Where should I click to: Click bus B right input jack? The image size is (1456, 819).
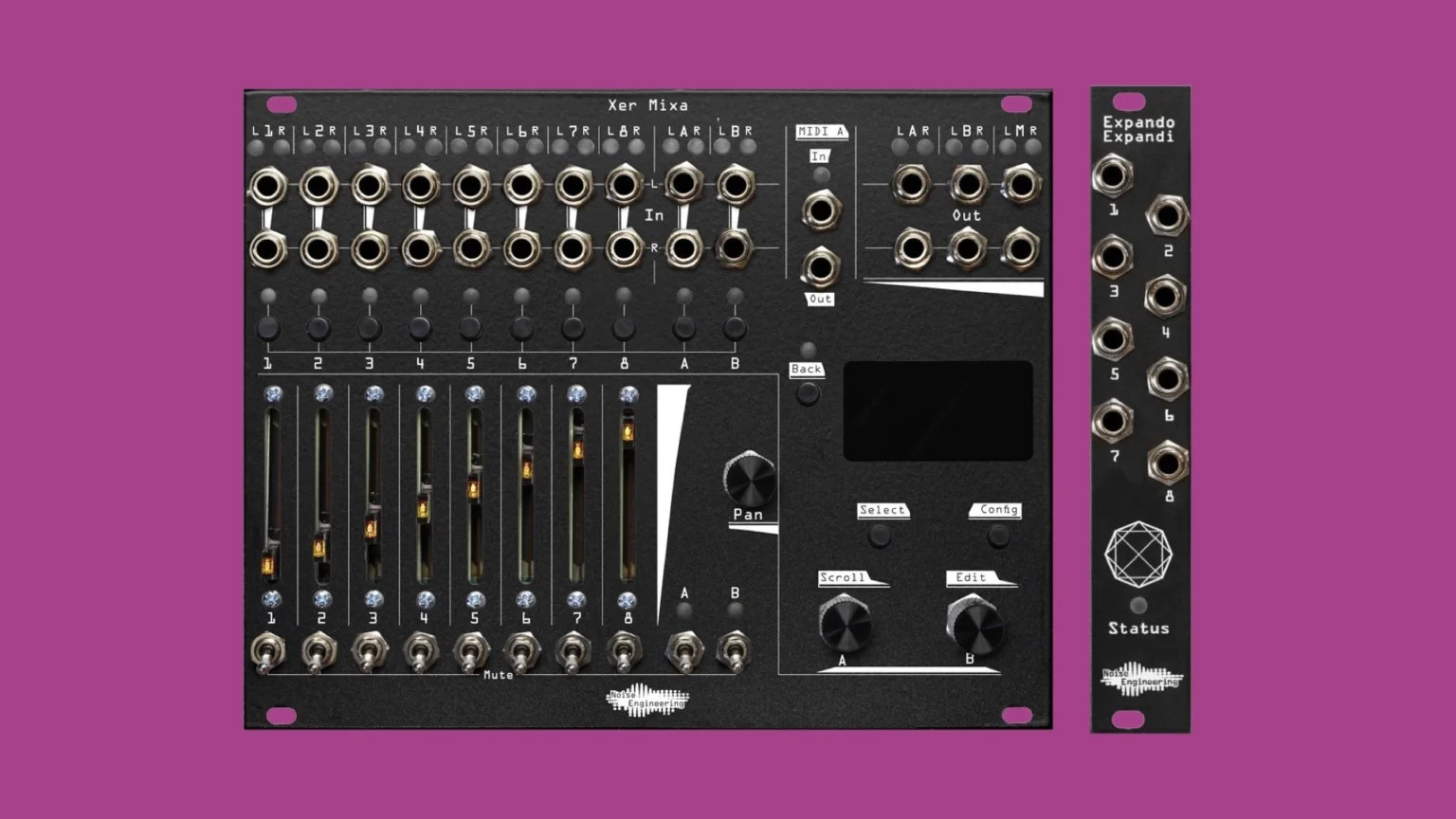[x=735, y=248]
